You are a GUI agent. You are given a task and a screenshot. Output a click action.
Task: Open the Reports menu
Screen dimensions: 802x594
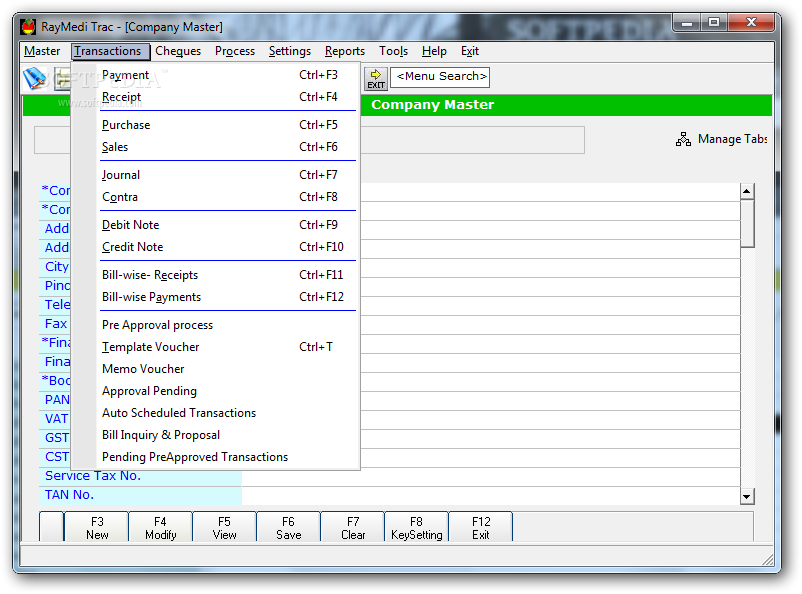click(x=345, y=51)
